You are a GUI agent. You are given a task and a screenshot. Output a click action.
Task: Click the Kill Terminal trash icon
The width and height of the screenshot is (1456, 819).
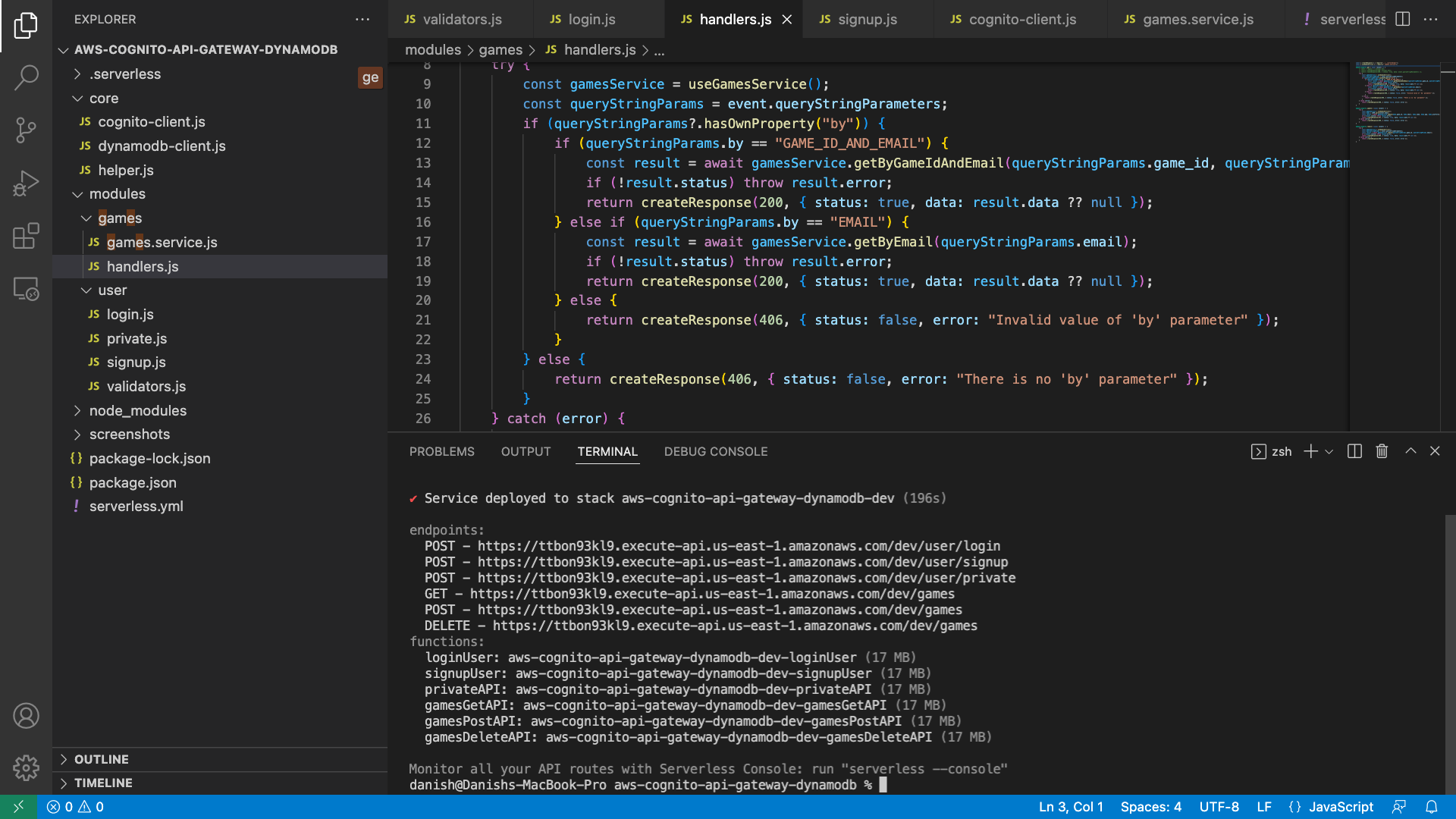1382,451
